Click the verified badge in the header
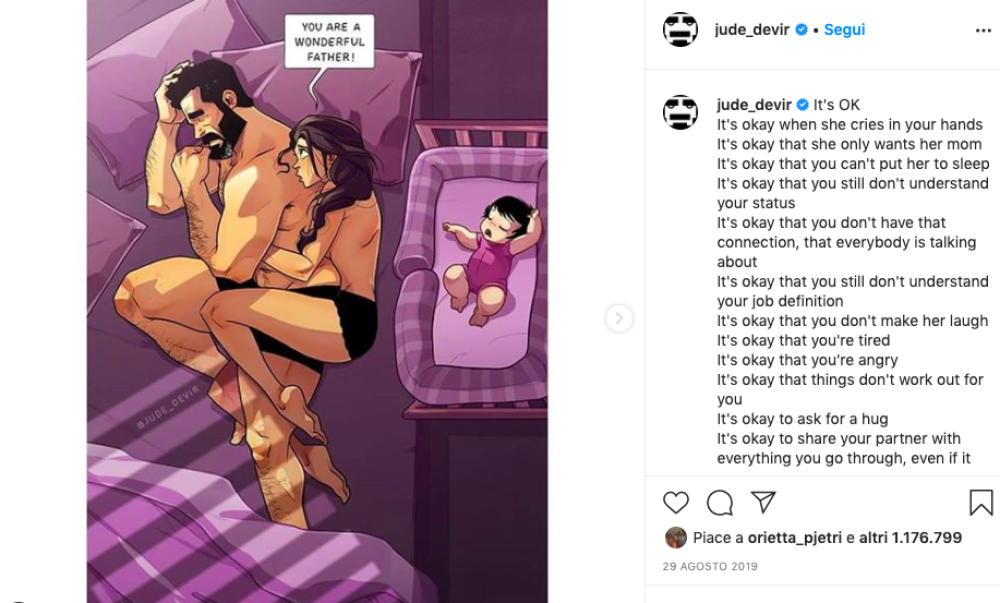This screenshot has width=1000, height=603. [802, 29]
